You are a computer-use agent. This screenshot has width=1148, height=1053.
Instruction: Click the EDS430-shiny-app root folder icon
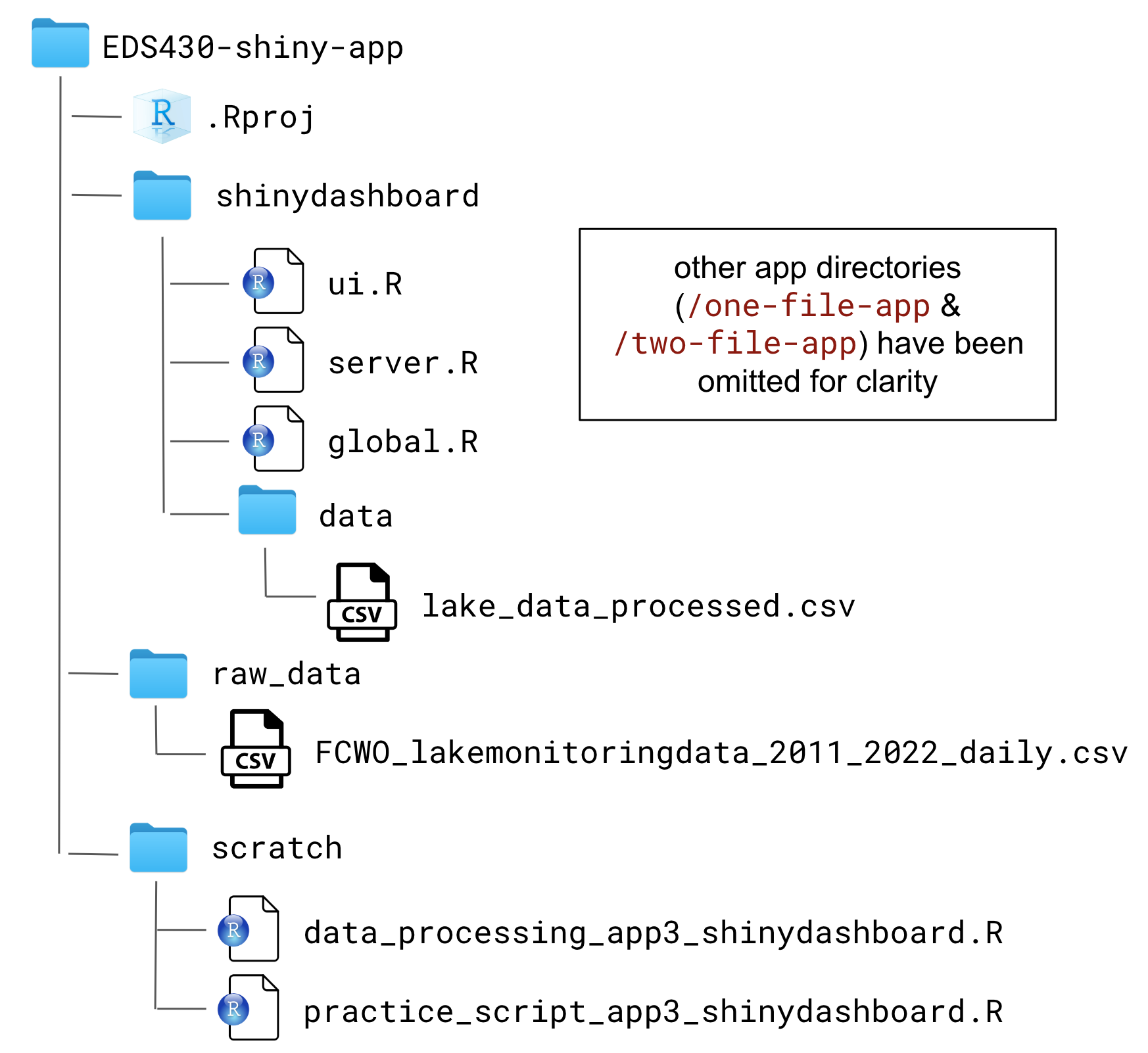[60, 44]
